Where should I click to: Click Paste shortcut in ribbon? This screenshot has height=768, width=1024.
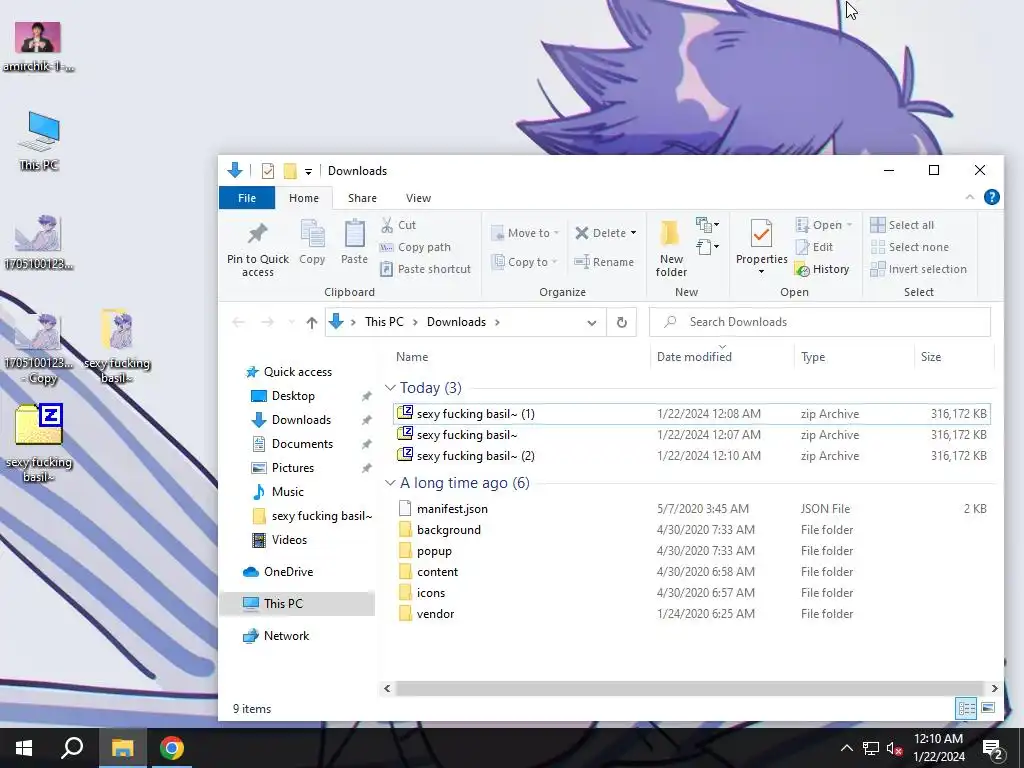click(425, 269)
